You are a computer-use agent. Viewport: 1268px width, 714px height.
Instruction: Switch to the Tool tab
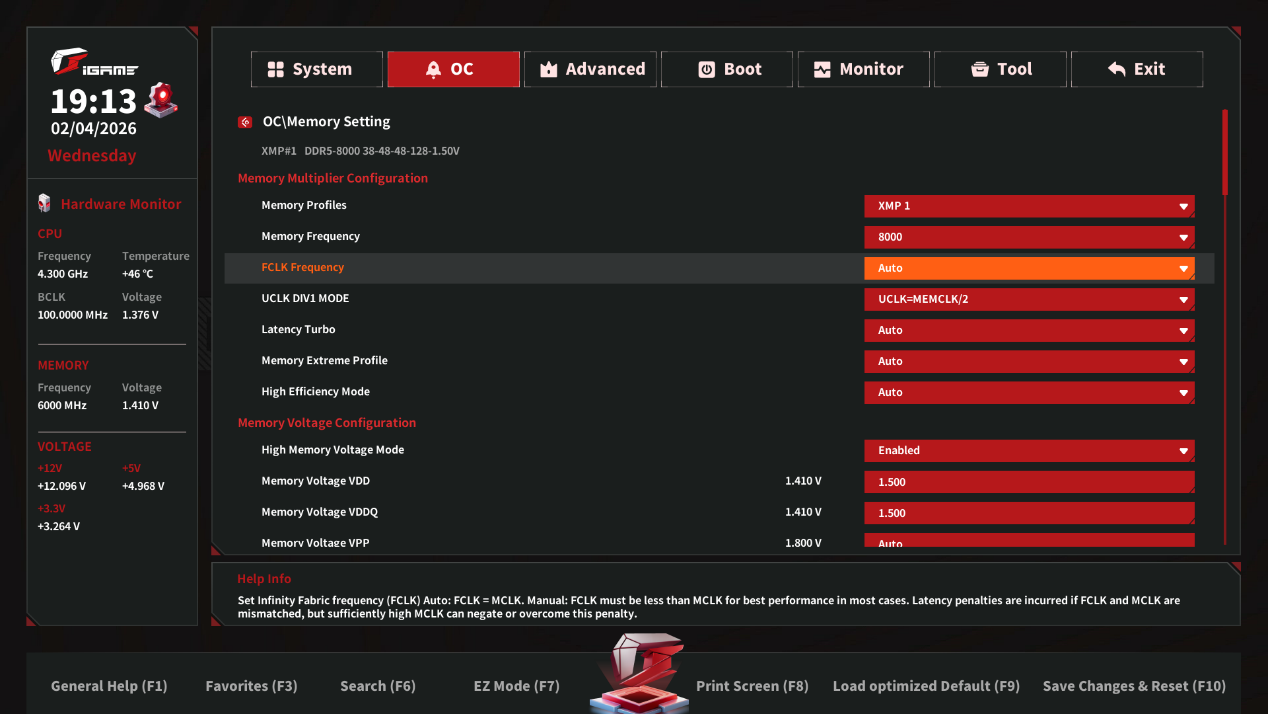pos(1000,69)
